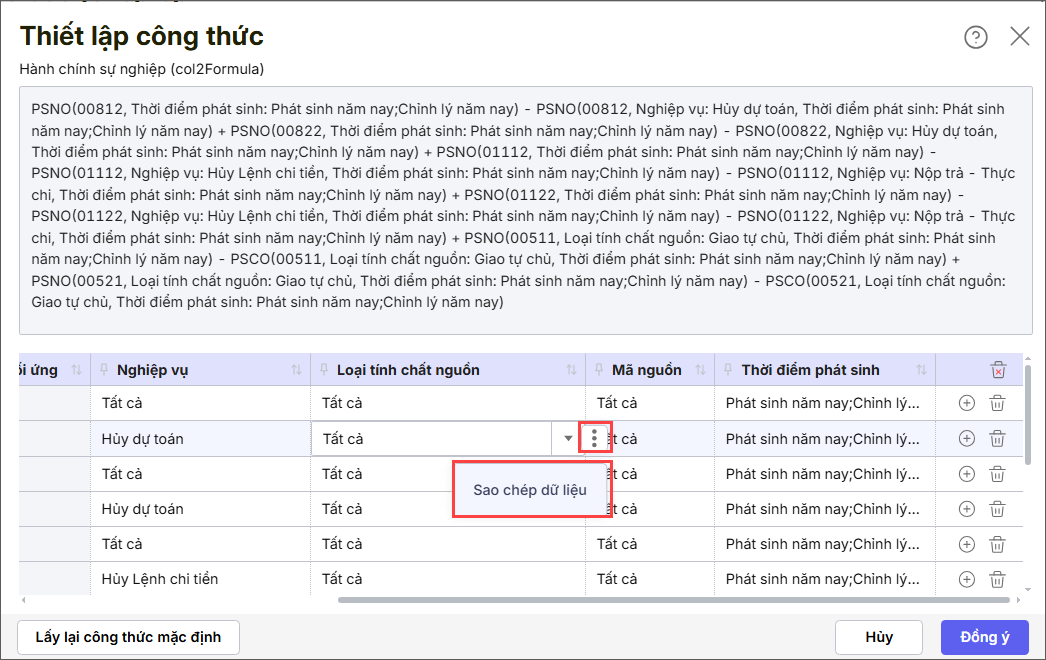Cancel using the Hủy button
1046x660 pixels.
(879, 637)
